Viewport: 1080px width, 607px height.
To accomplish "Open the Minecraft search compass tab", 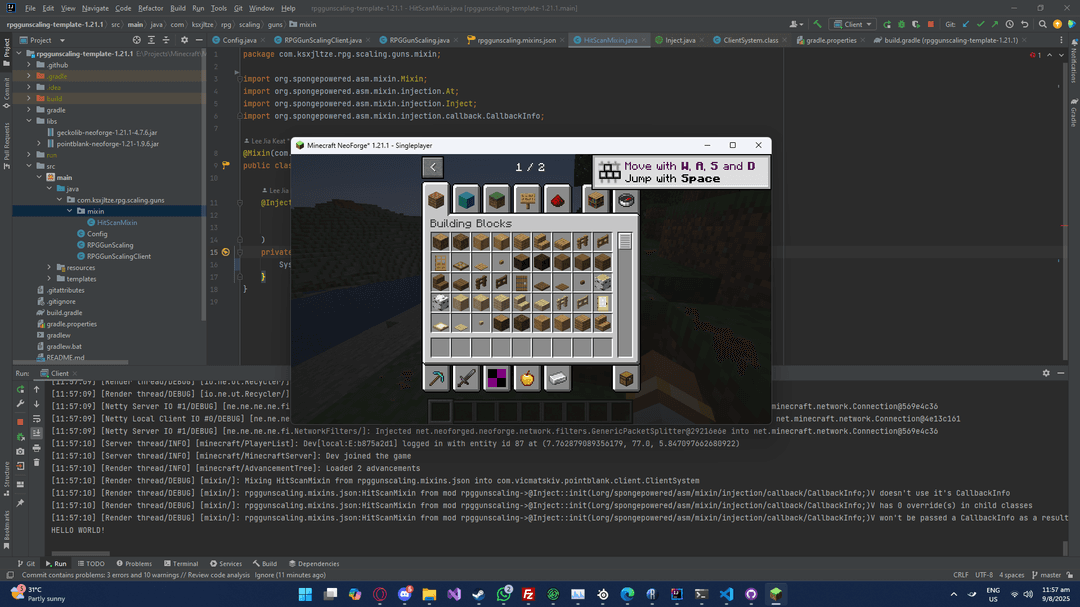I will (625, 200).
